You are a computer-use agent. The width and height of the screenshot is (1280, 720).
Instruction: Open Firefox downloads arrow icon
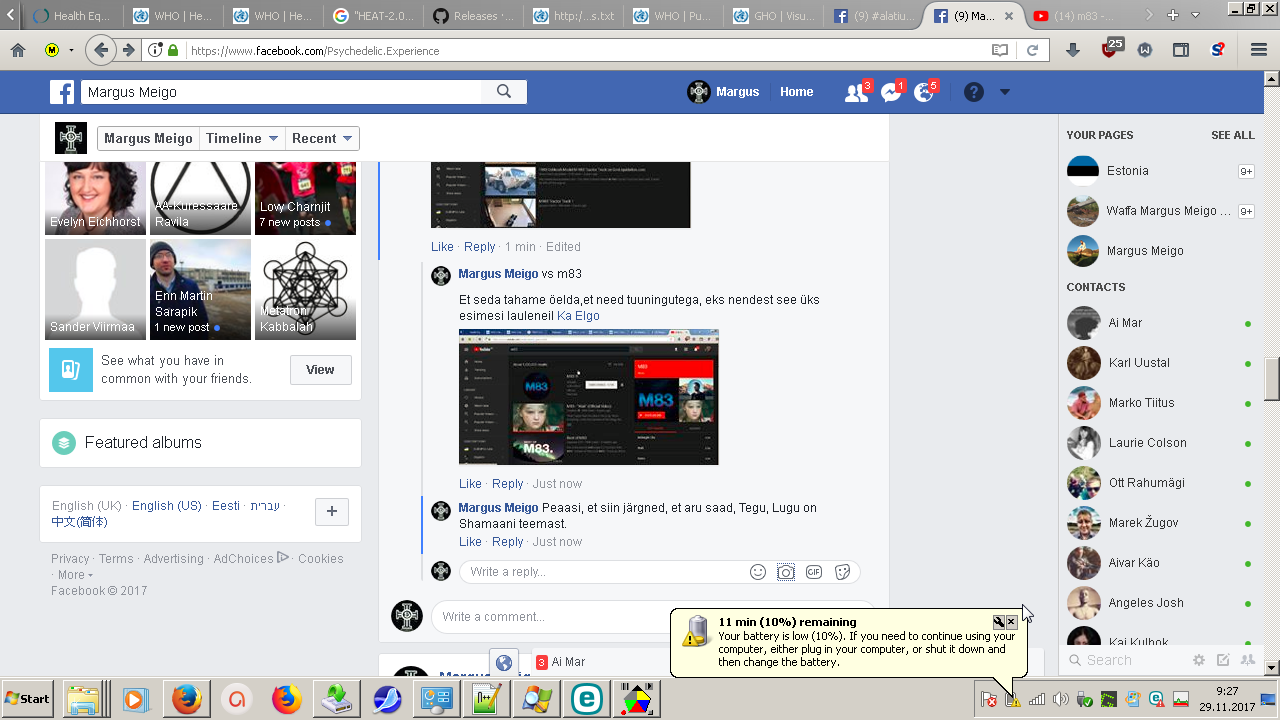1073,50
